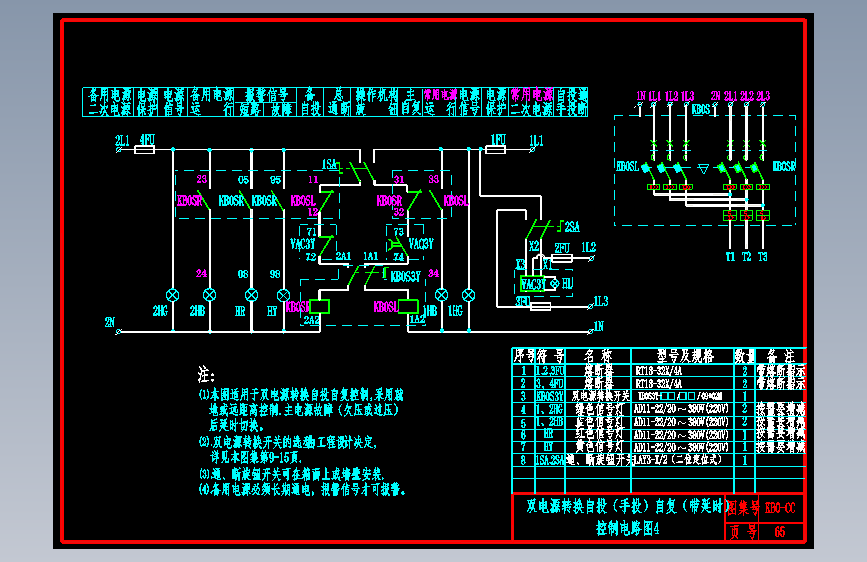Select the 4FU fuse symbol
The image size is (867, 562).
(x=145, y=149)
